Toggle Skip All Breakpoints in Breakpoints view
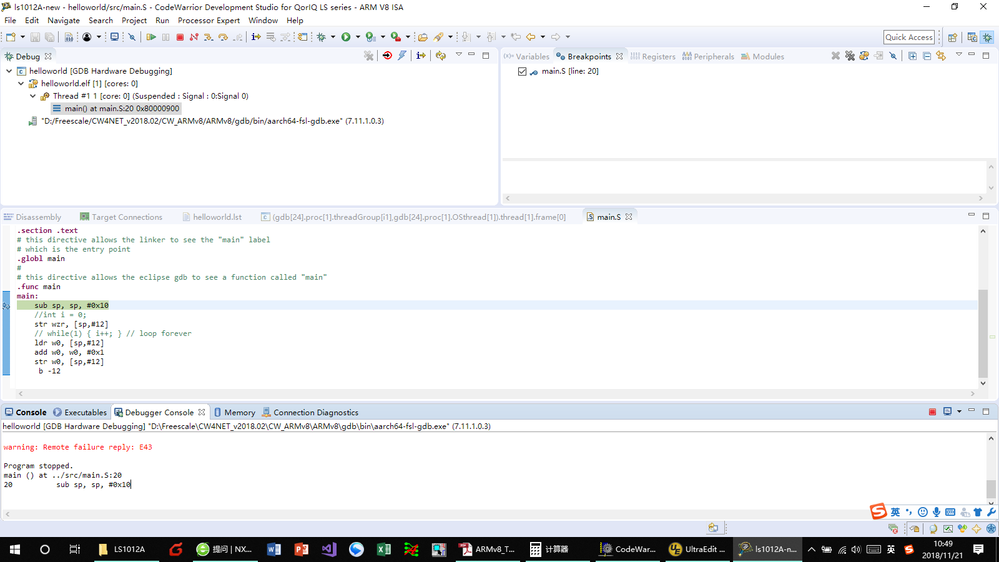The width and height of the screenshot is (999, 562). (x=893, y=56)
